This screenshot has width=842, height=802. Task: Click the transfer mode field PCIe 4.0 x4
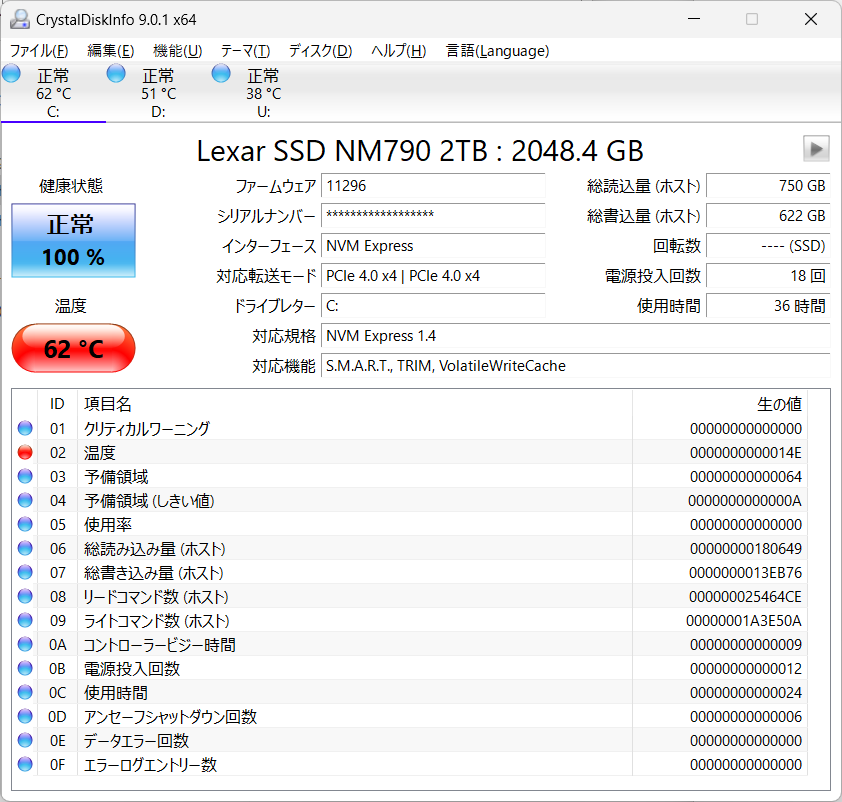click(x=433, y=276)
